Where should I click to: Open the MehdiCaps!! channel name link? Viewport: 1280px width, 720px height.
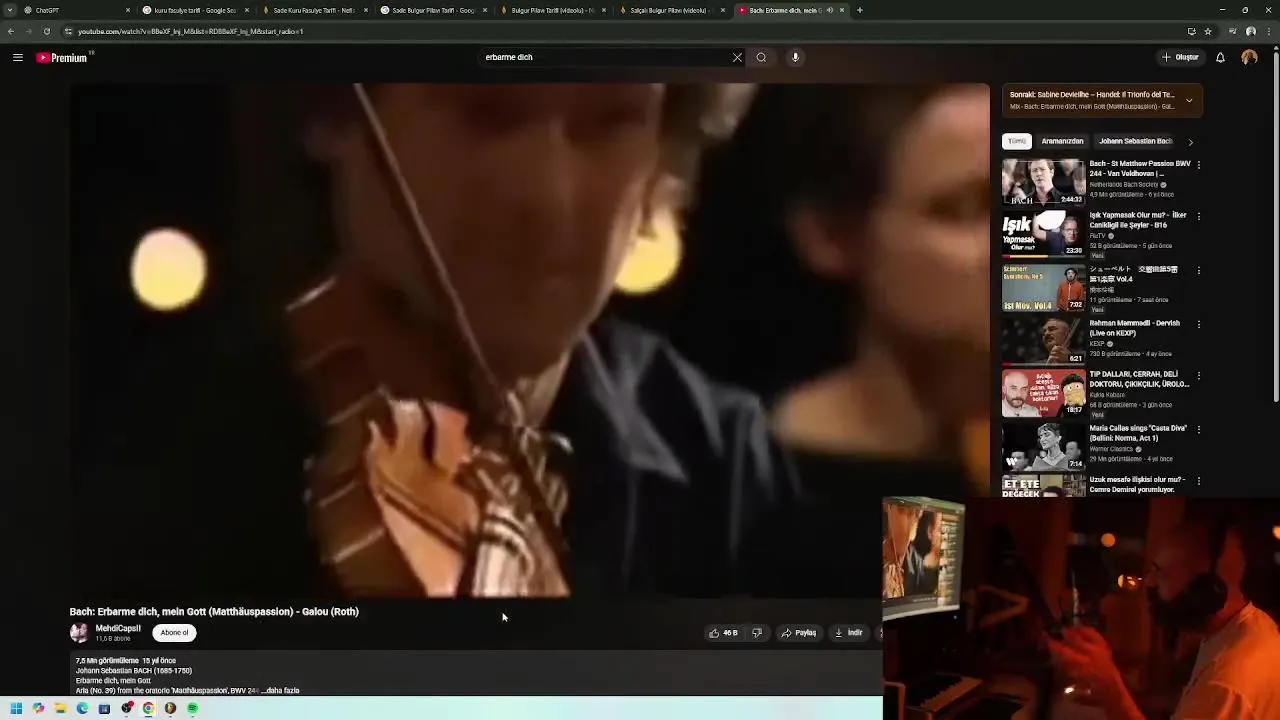pos(118,629)
